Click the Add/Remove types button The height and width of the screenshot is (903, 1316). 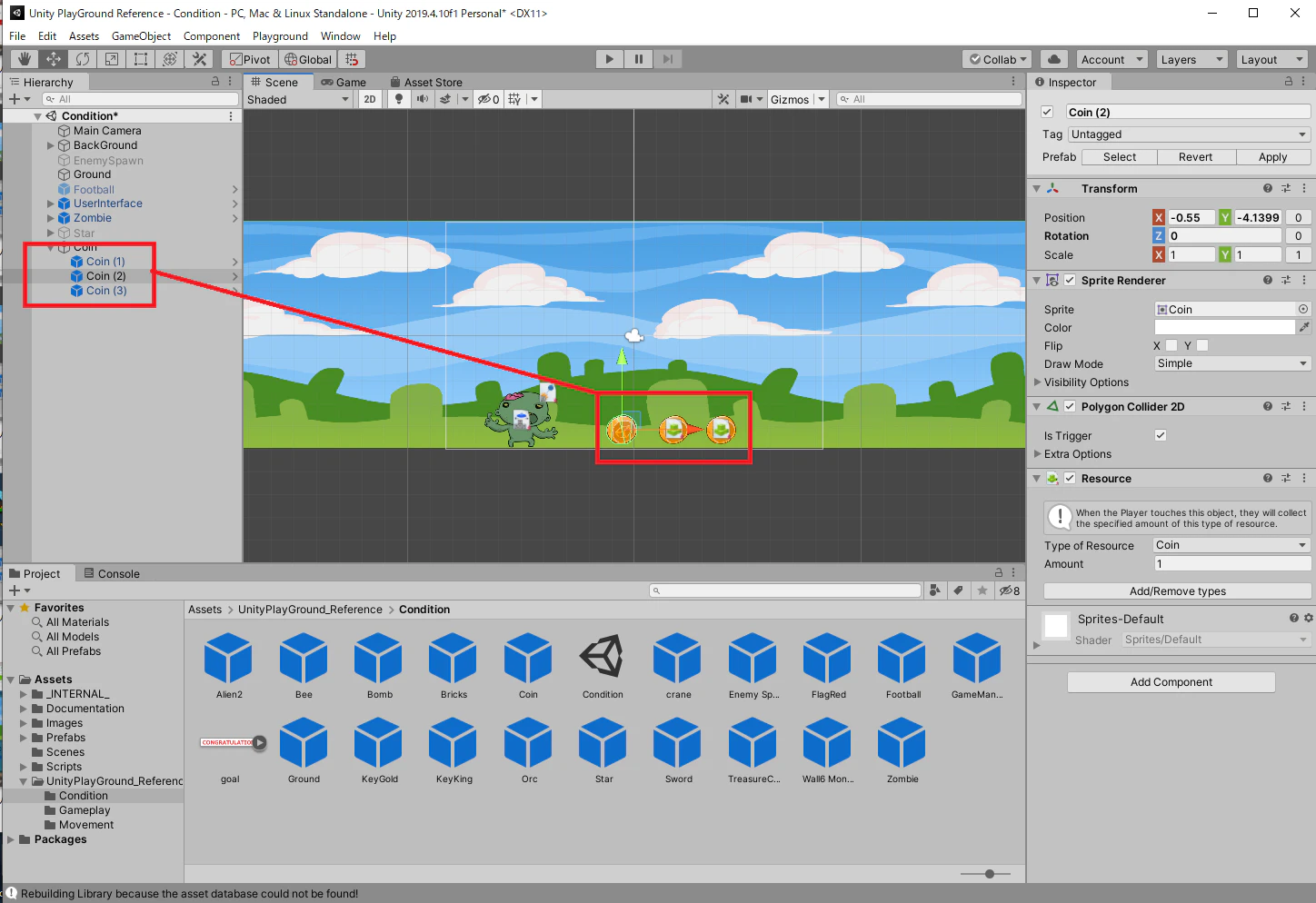(1178, 591)
